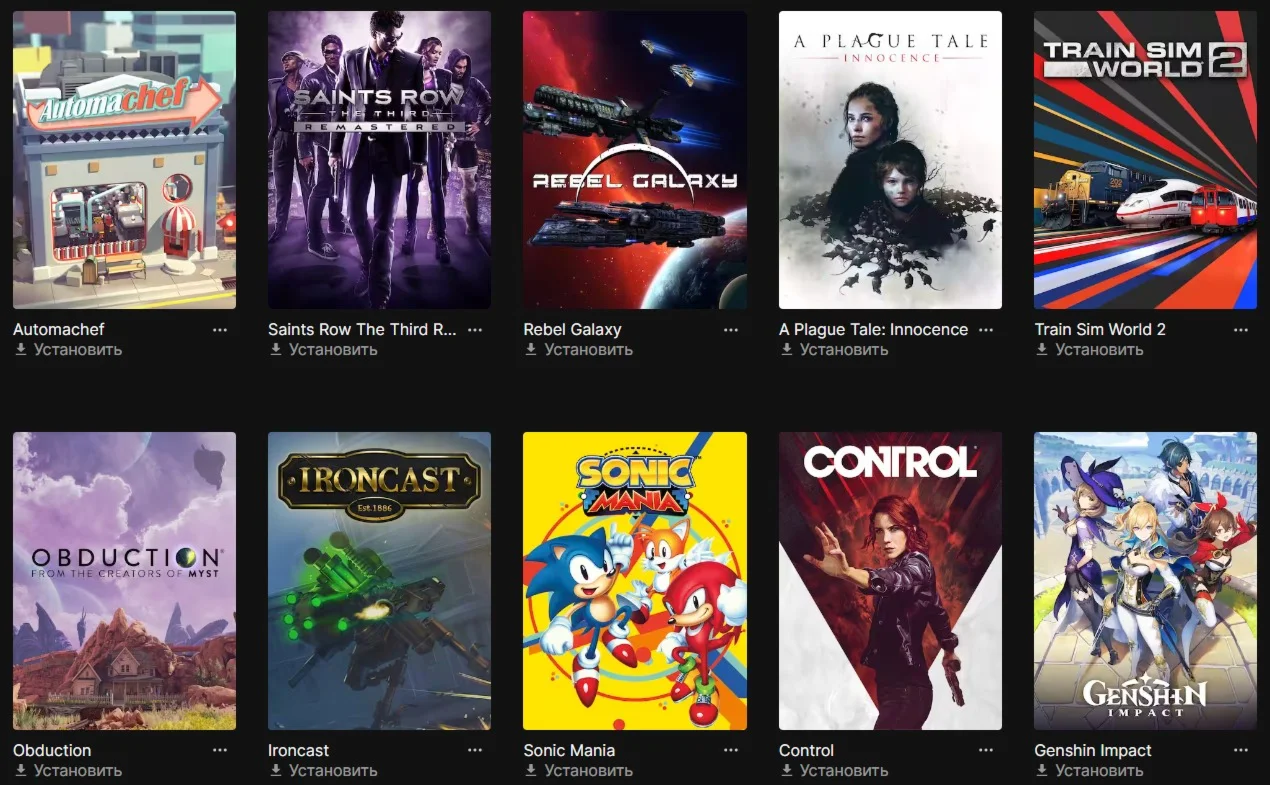
Task: Click the Train Sim World 2 title text
Action: (x=1100, y=329)
